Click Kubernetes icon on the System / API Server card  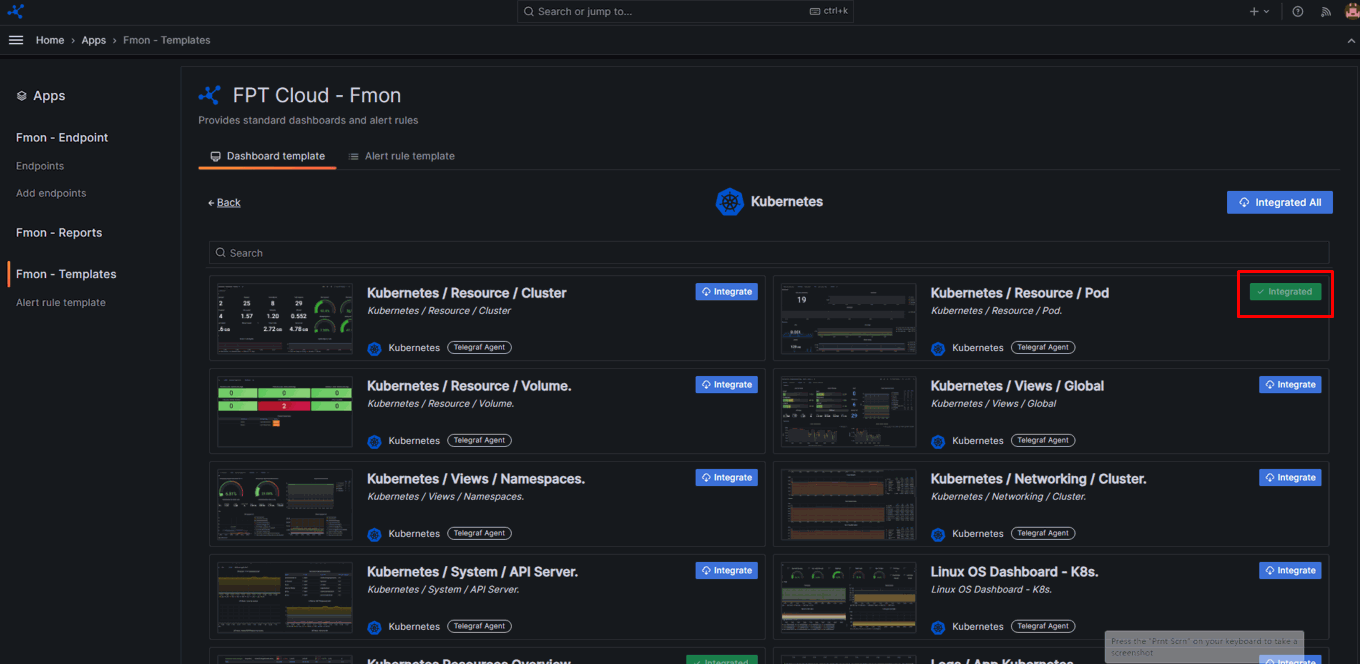(x=374, y=627)
